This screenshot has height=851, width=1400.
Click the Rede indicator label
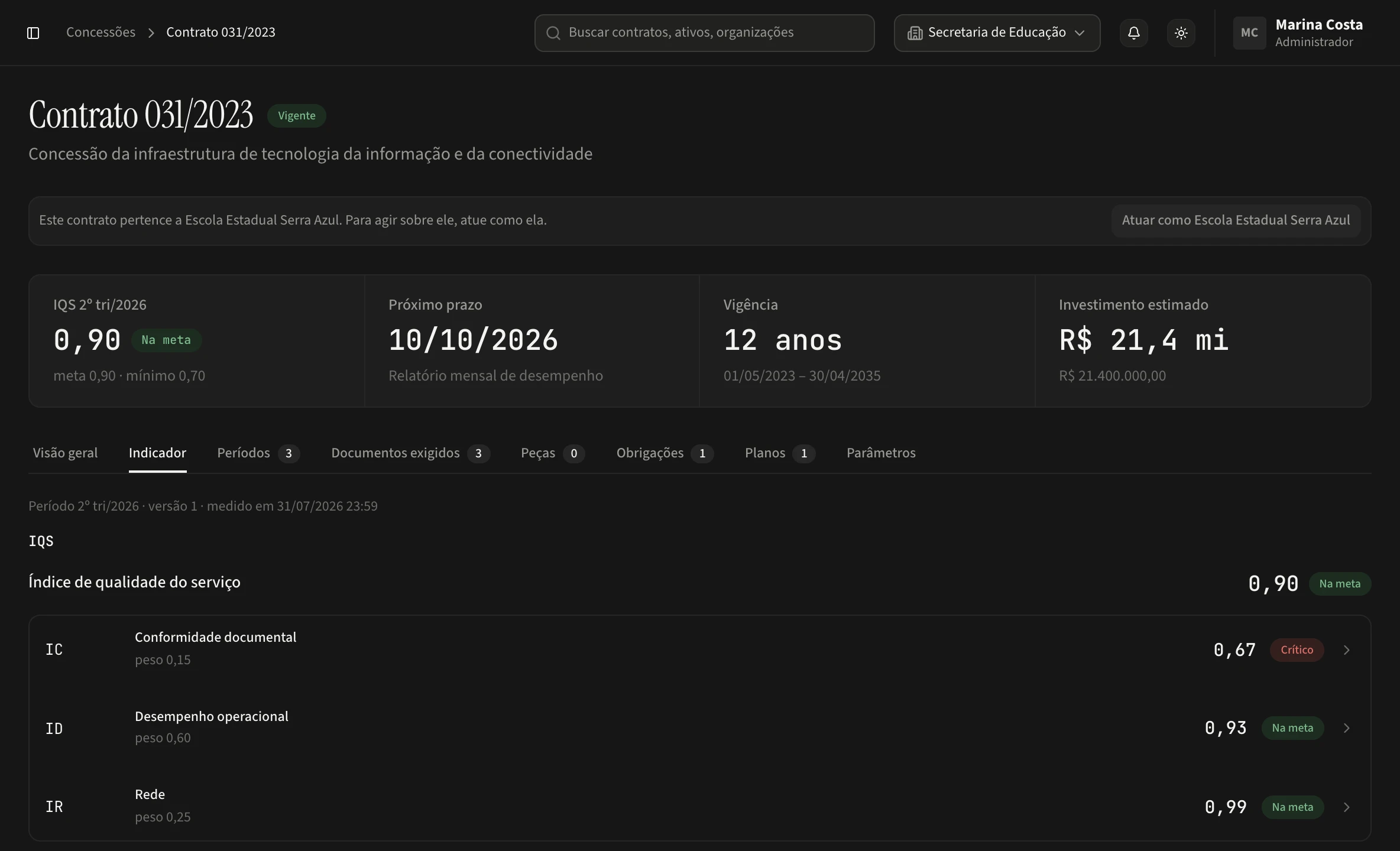click(150, 795)
